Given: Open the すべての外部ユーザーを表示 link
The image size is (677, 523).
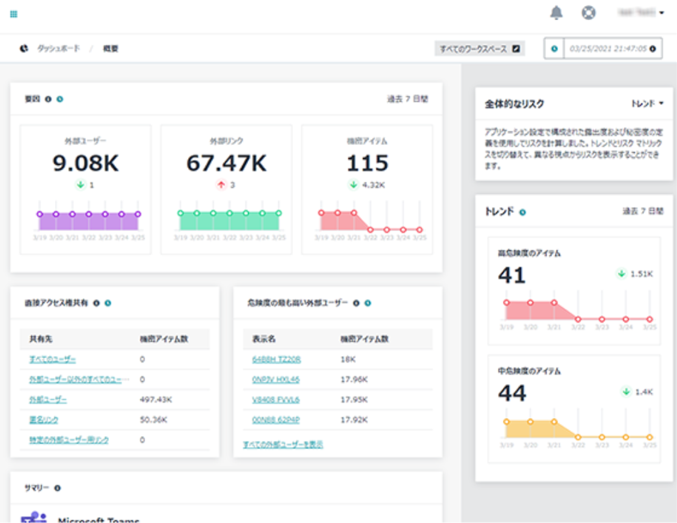Looking at the screenshot, I should pyautogui.click(x=283, y=443).
